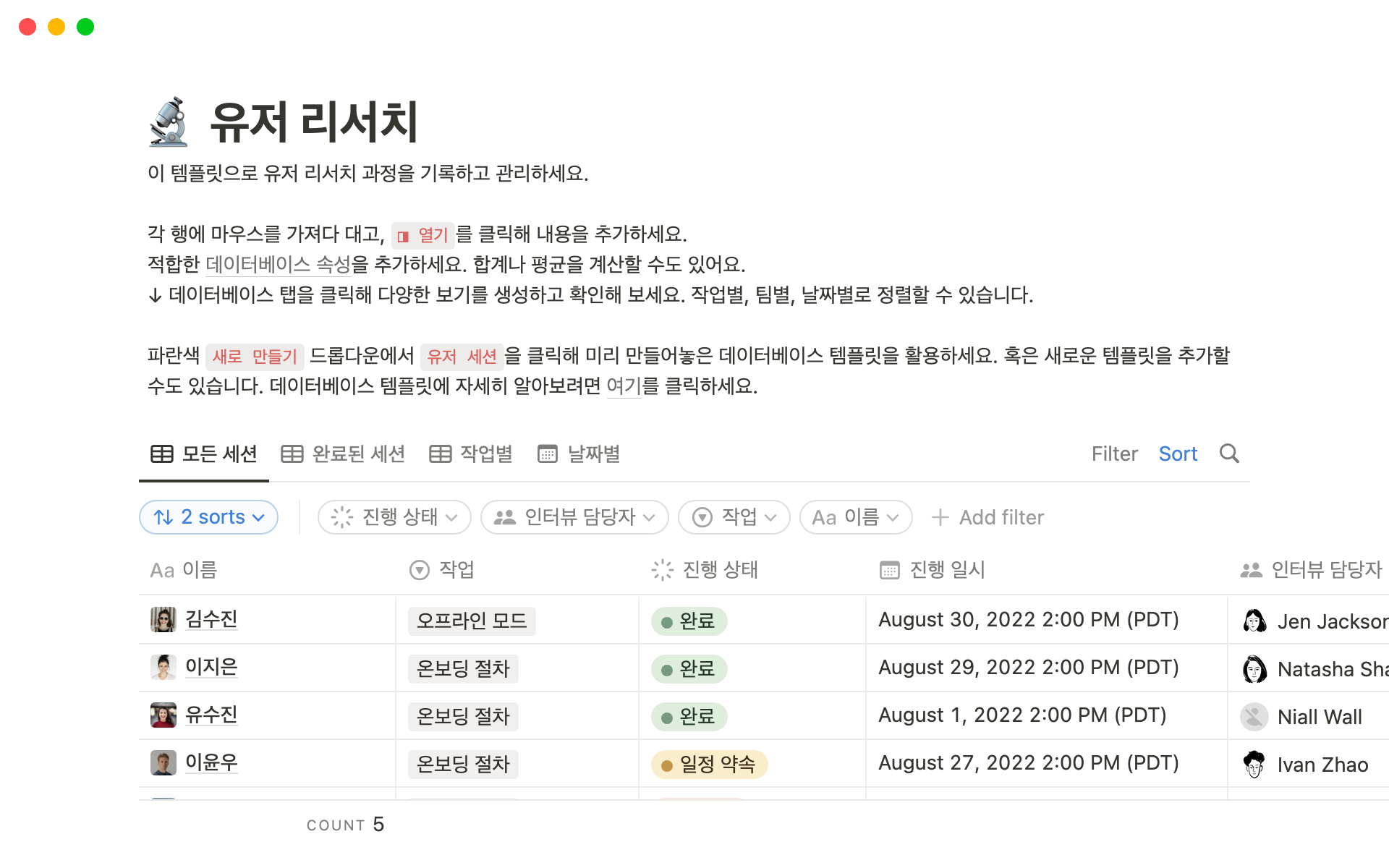Viewport: 1389px width, 868px height.
Task: Open the 데이터베이스 속성 link
Action: pyautogui.click(x=279, y=265)
